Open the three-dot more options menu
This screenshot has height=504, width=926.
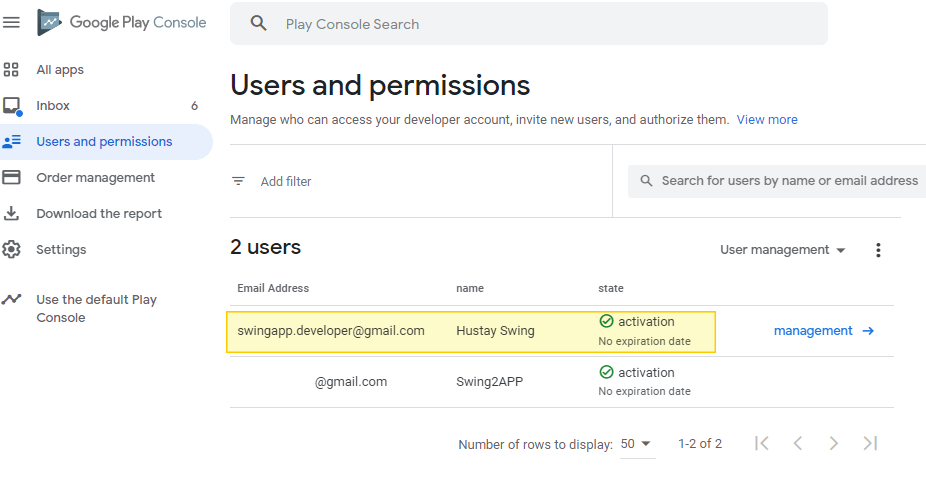coord(878,250)
